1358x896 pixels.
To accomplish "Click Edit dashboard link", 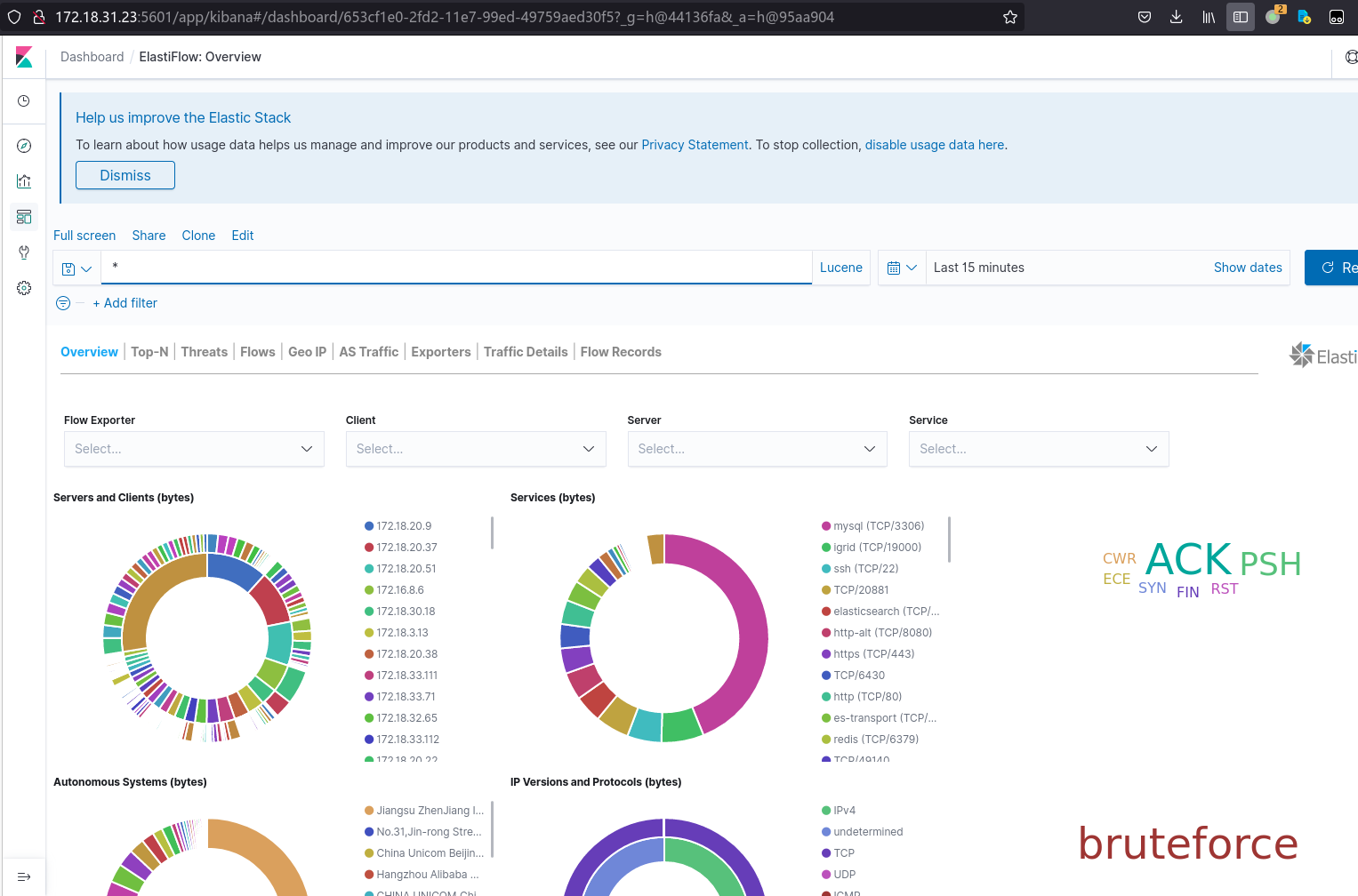I will (243, 236).
